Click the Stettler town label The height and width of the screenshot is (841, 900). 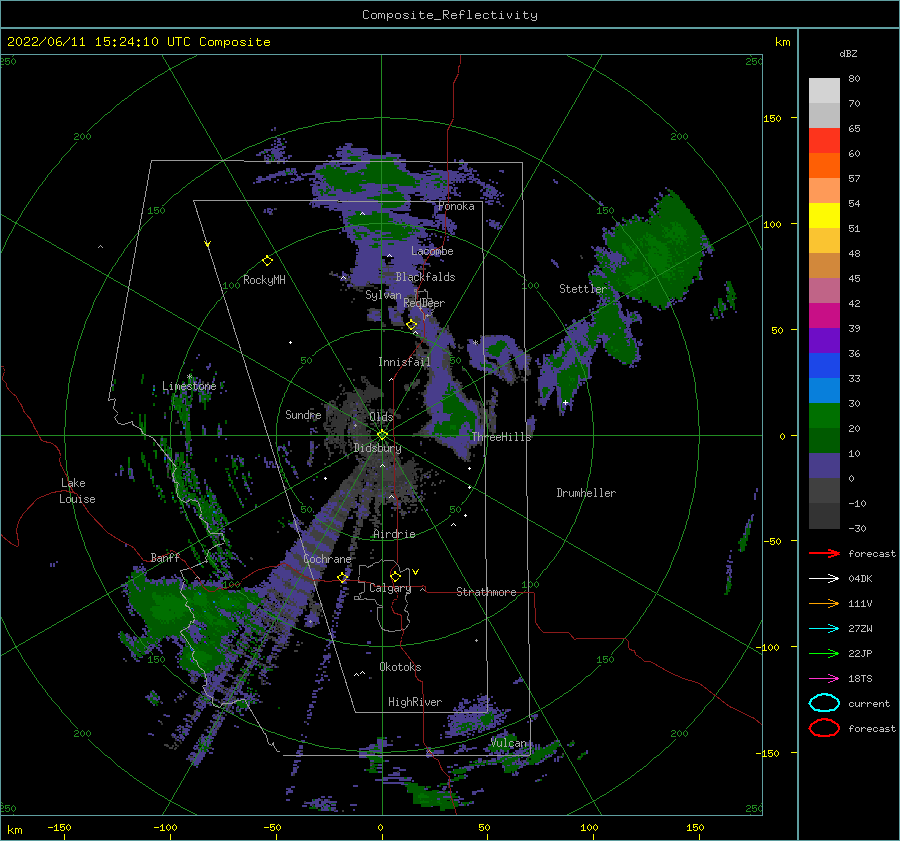coord(583,289)
